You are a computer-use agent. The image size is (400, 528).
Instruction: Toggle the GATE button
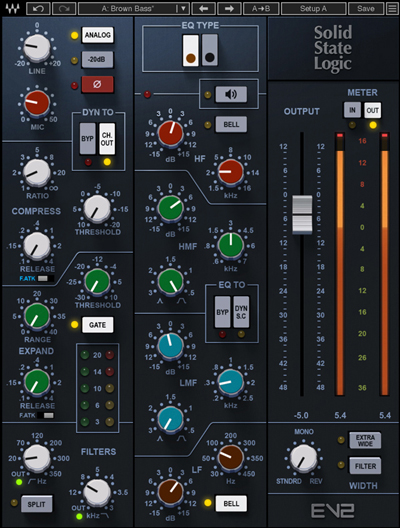pyautogui.click(x=97, y=325)
